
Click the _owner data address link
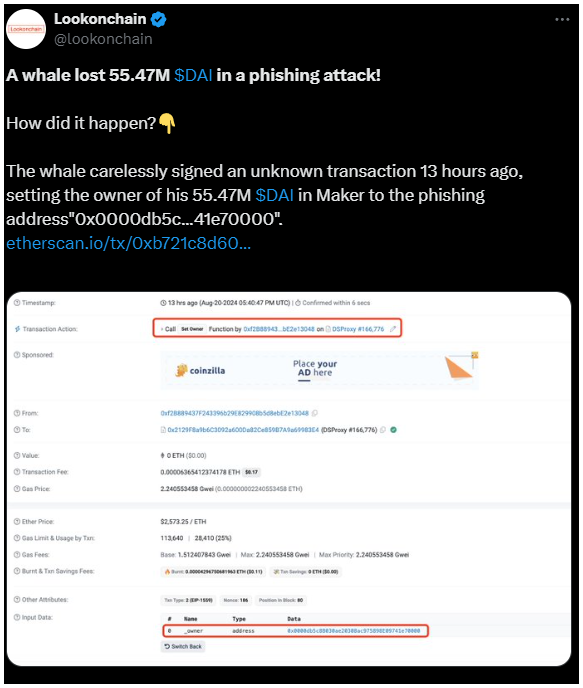[354, 631]
